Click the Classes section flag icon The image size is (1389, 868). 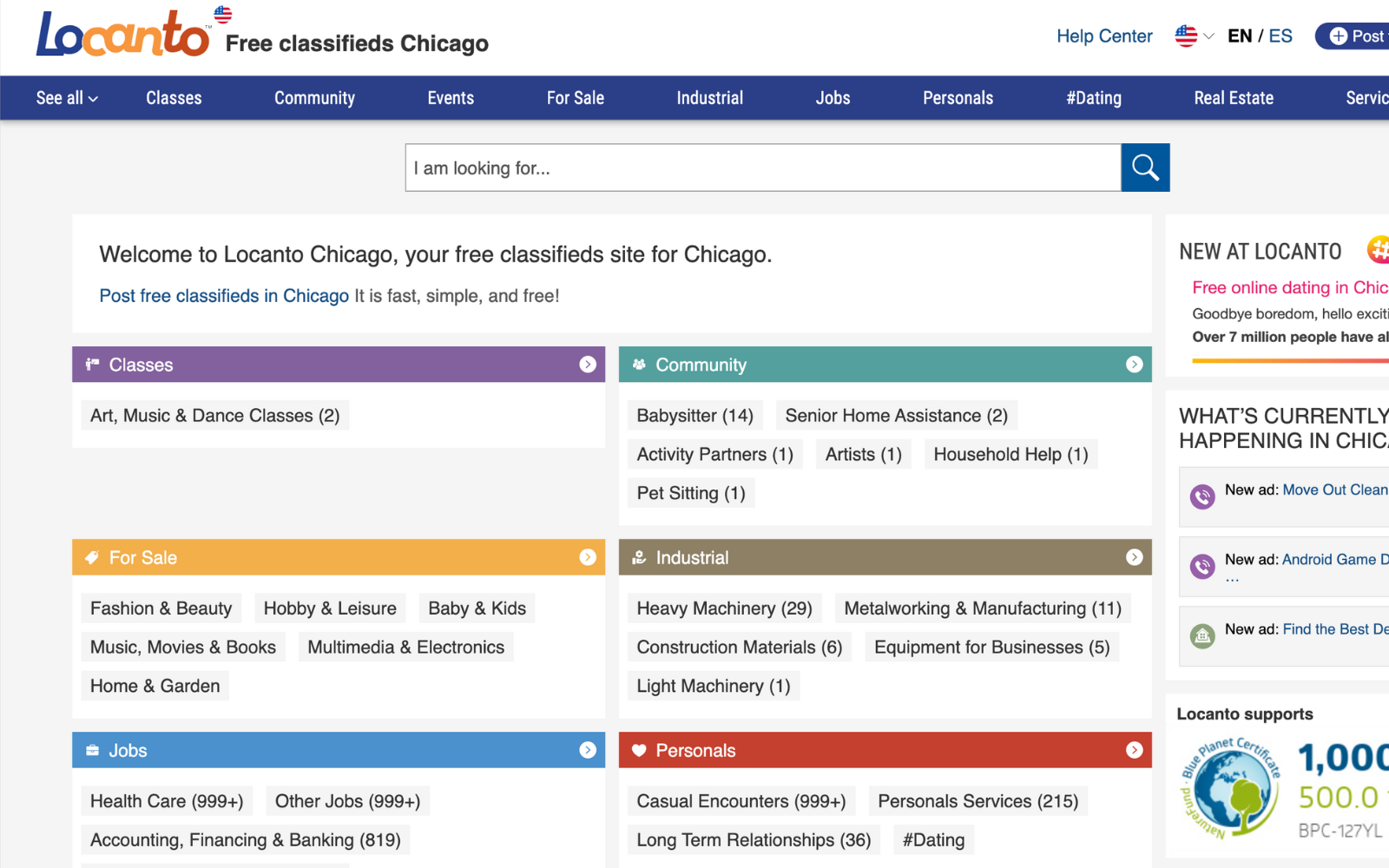pyautogui.click(x=92, y=365)
